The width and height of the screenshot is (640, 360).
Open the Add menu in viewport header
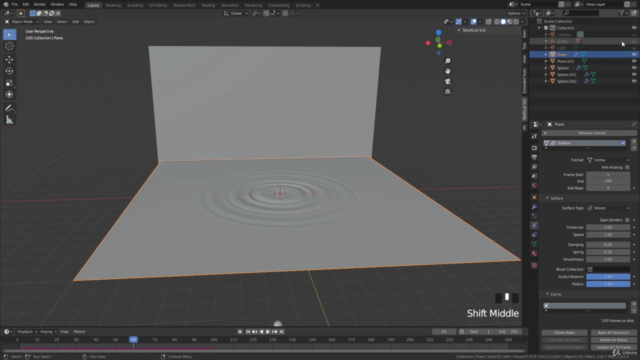pyautogui.click(x=76, y=22)
